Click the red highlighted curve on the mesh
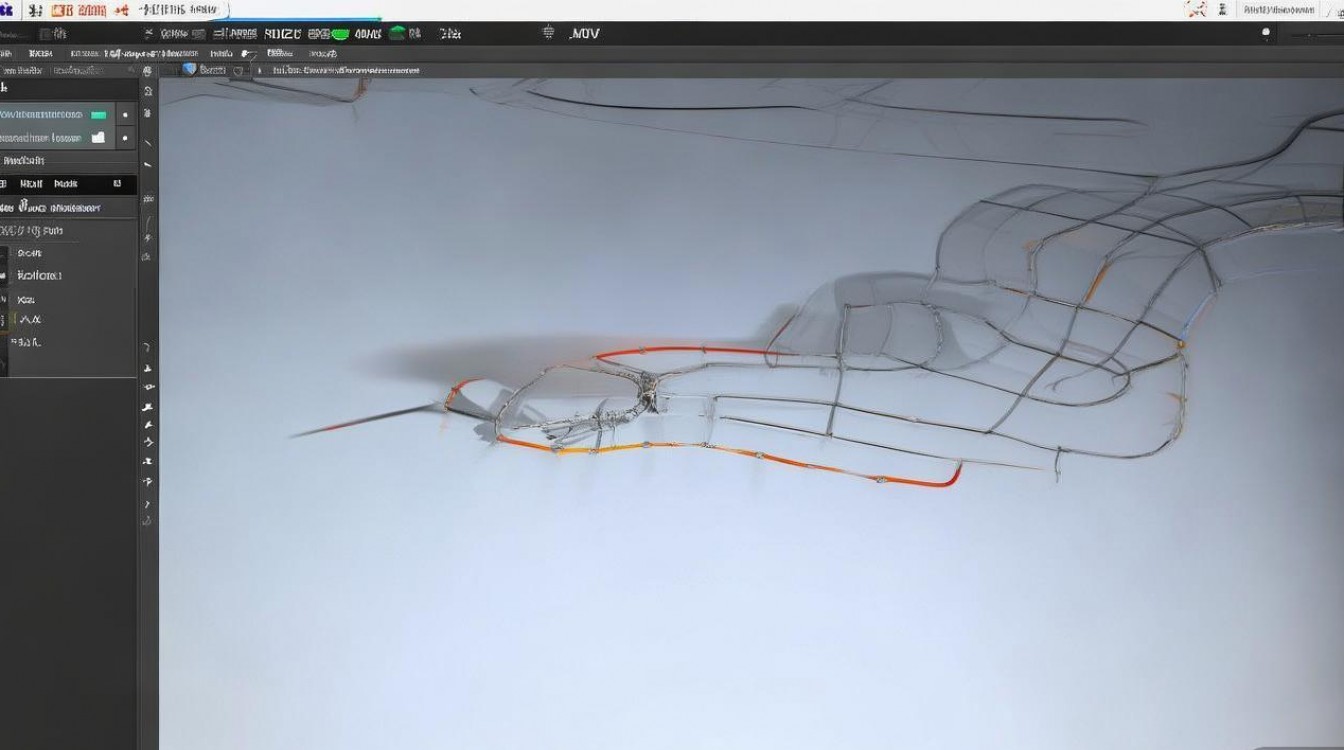 [690, 351]
